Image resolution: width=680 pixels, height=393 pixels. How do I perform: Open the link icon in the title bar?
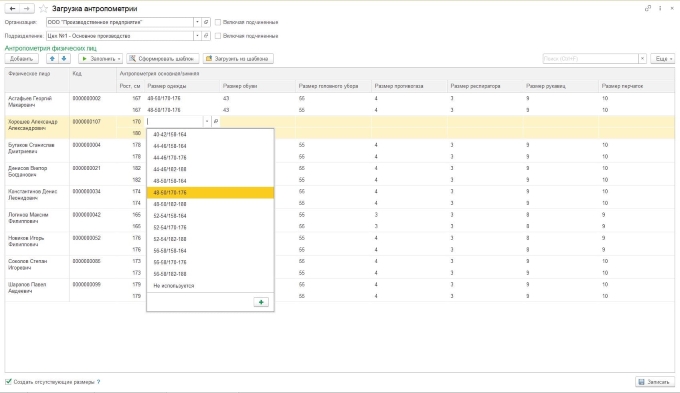648,8
